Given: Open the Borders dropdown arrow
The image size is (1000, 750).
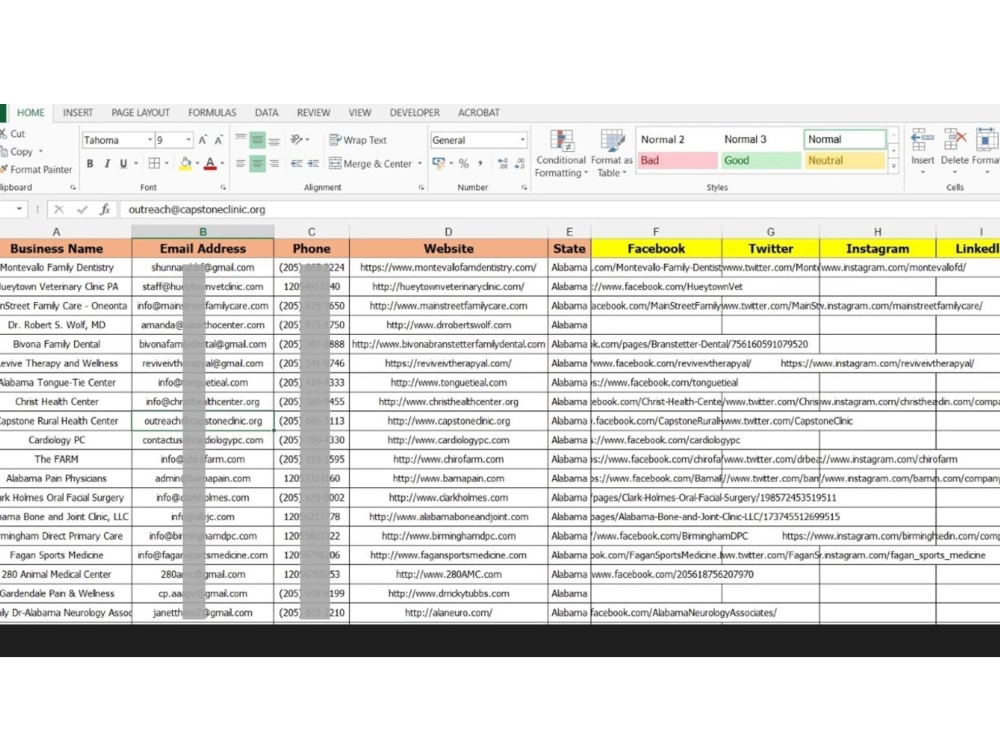Looking at the screenshot, I should coord(167,164).
